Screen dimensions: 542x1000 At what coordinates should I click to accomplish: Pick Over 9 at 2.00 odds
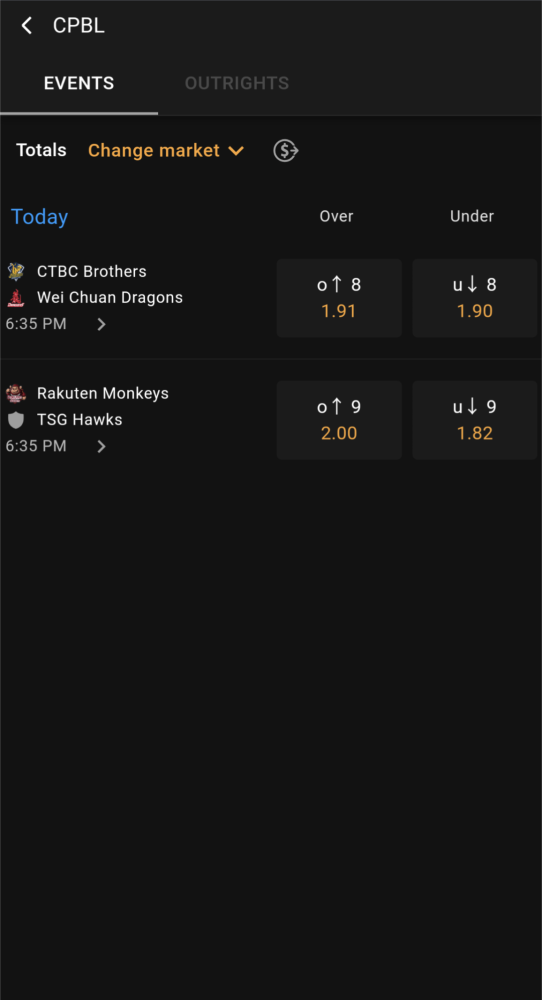(339, 420)
